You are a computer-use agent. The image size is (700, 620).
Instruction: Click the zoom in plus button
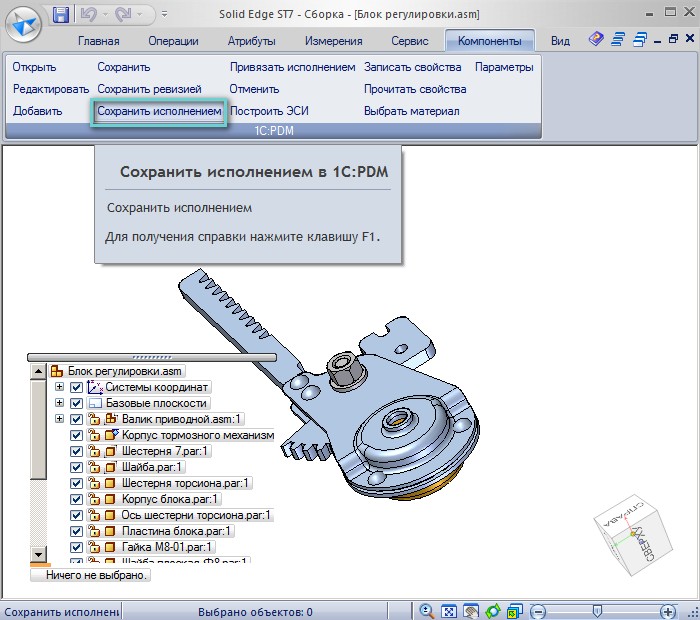[667, 610]
